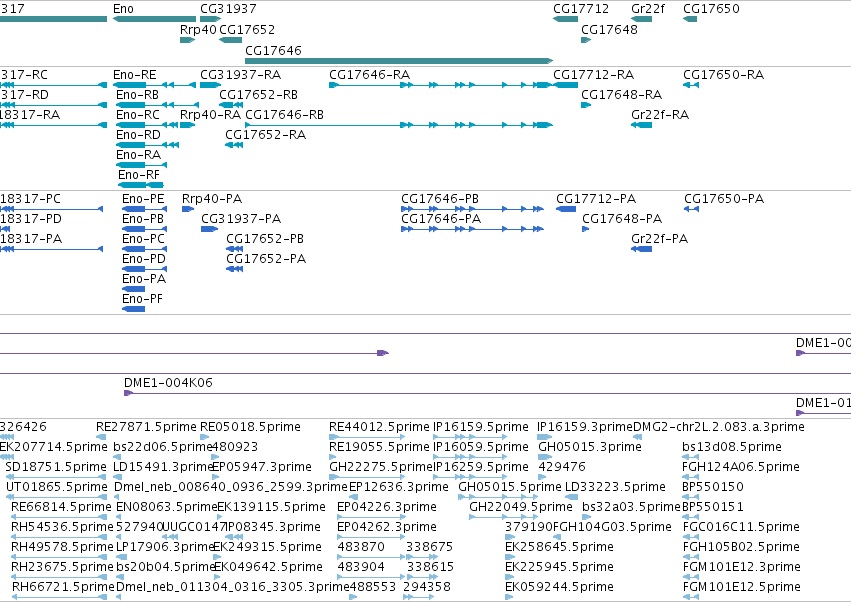Click the CG17646-PB protein feature
The height and width of the screenshot is (602, 851).
[472, 209]
